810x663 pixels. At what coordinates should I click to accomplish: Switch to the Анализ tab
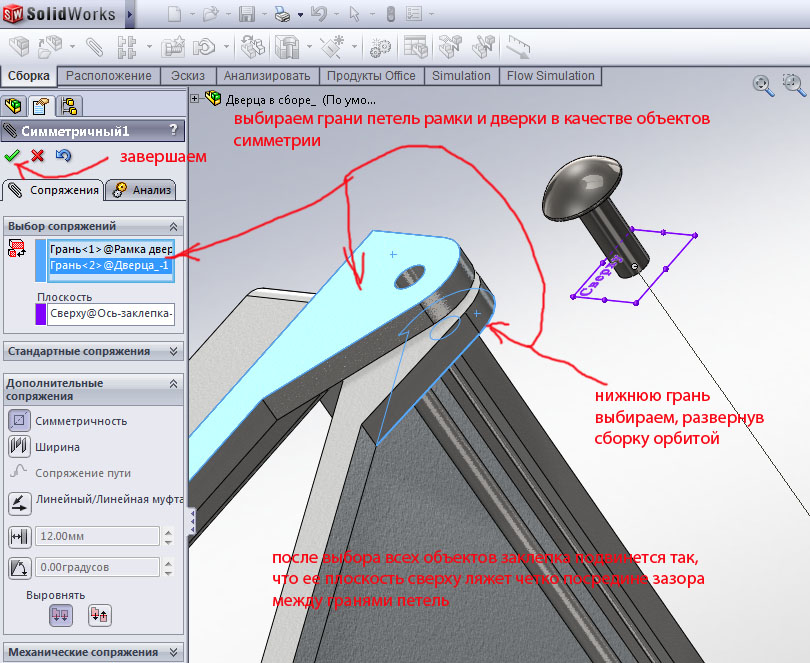(142, 190)
